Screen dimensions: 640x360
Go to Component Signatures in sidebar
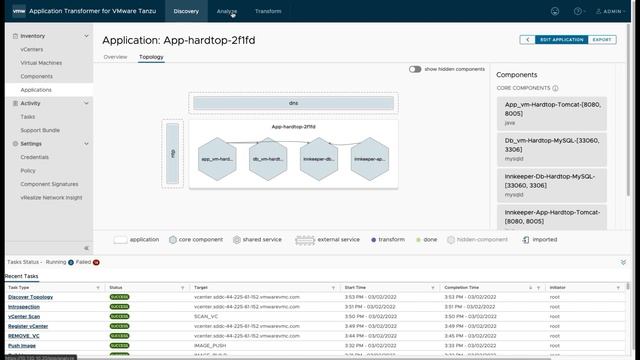(49, 184)
